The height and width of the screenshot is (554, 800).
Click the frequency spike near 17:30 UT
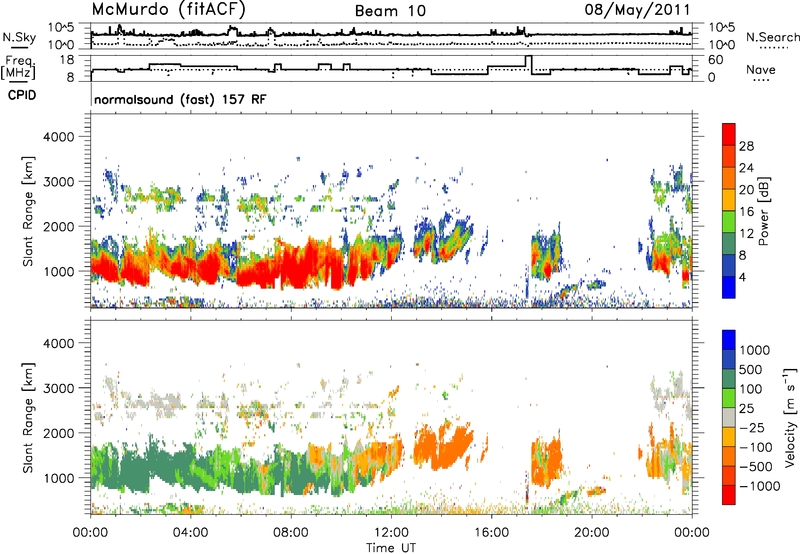529,63
